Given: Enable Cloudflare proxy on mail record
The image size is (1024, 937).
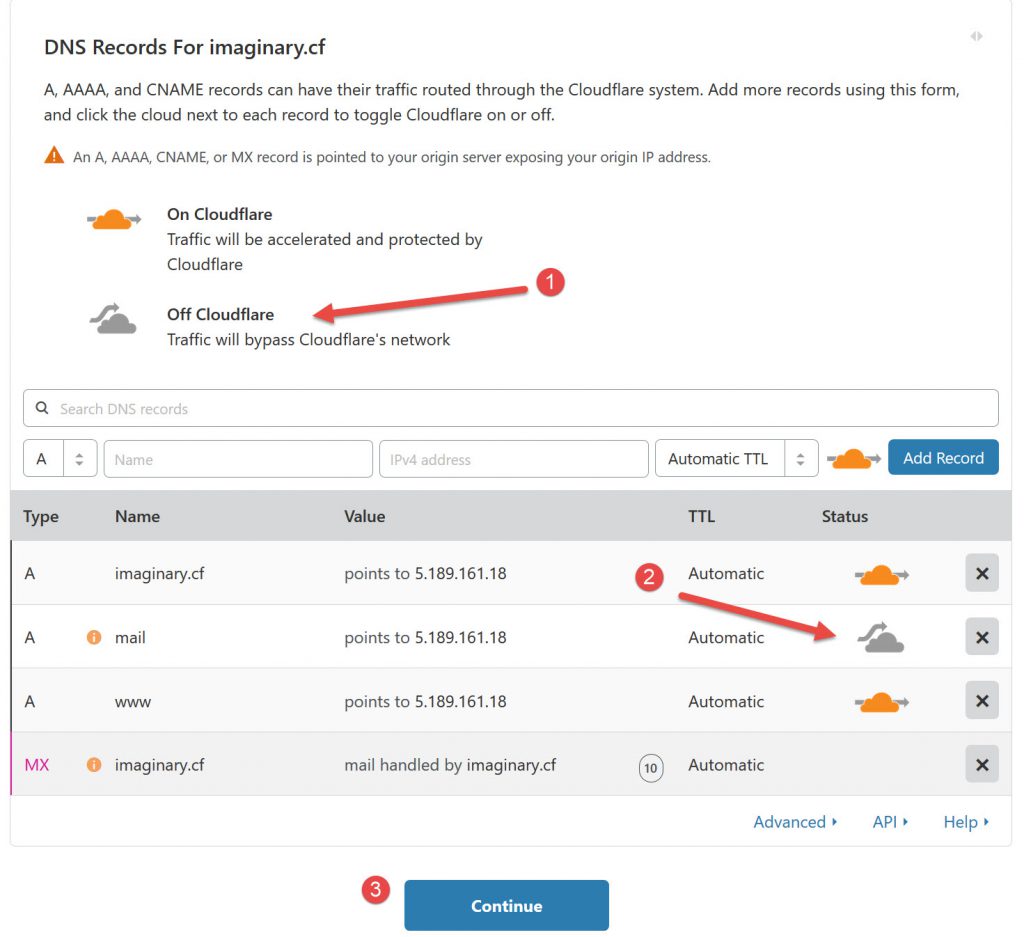Looking at the screenshot, I should pos(880,638).
